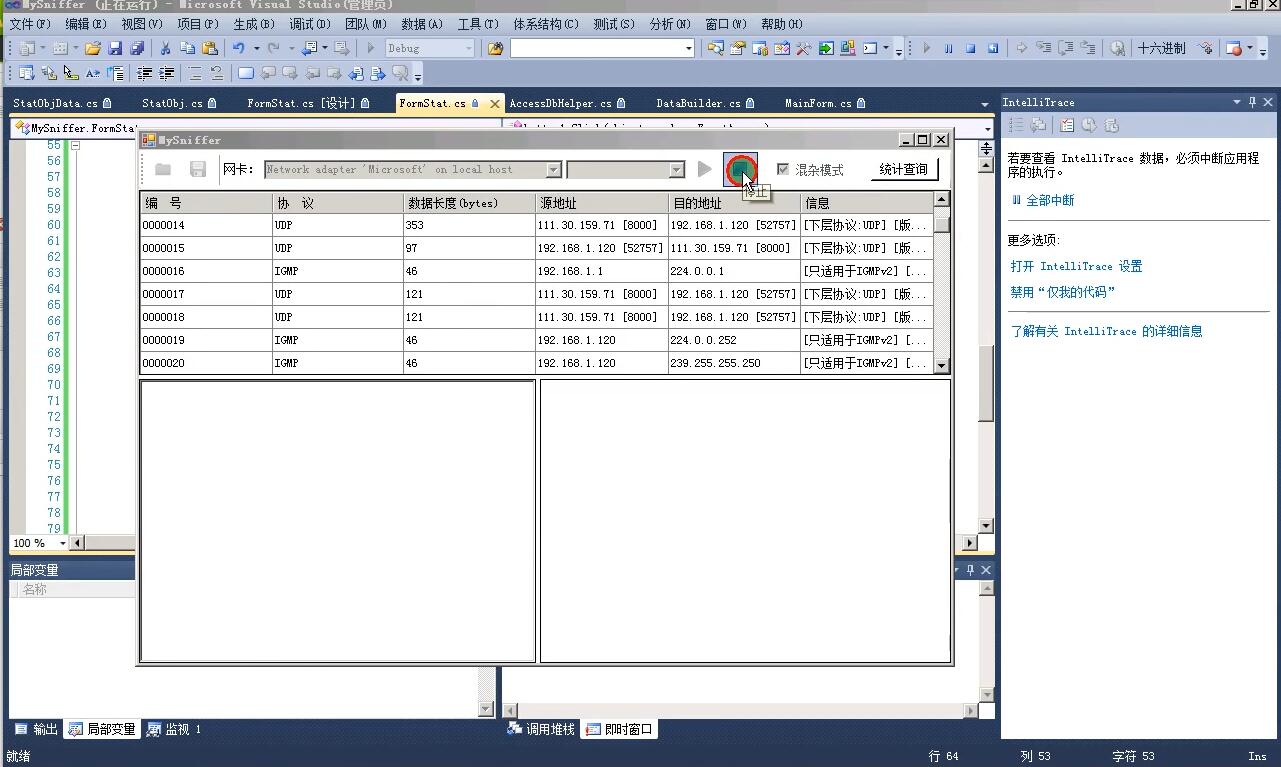Click the packet list scrollbar down arrow
The image size is (1281, 767).
(941, 365)
